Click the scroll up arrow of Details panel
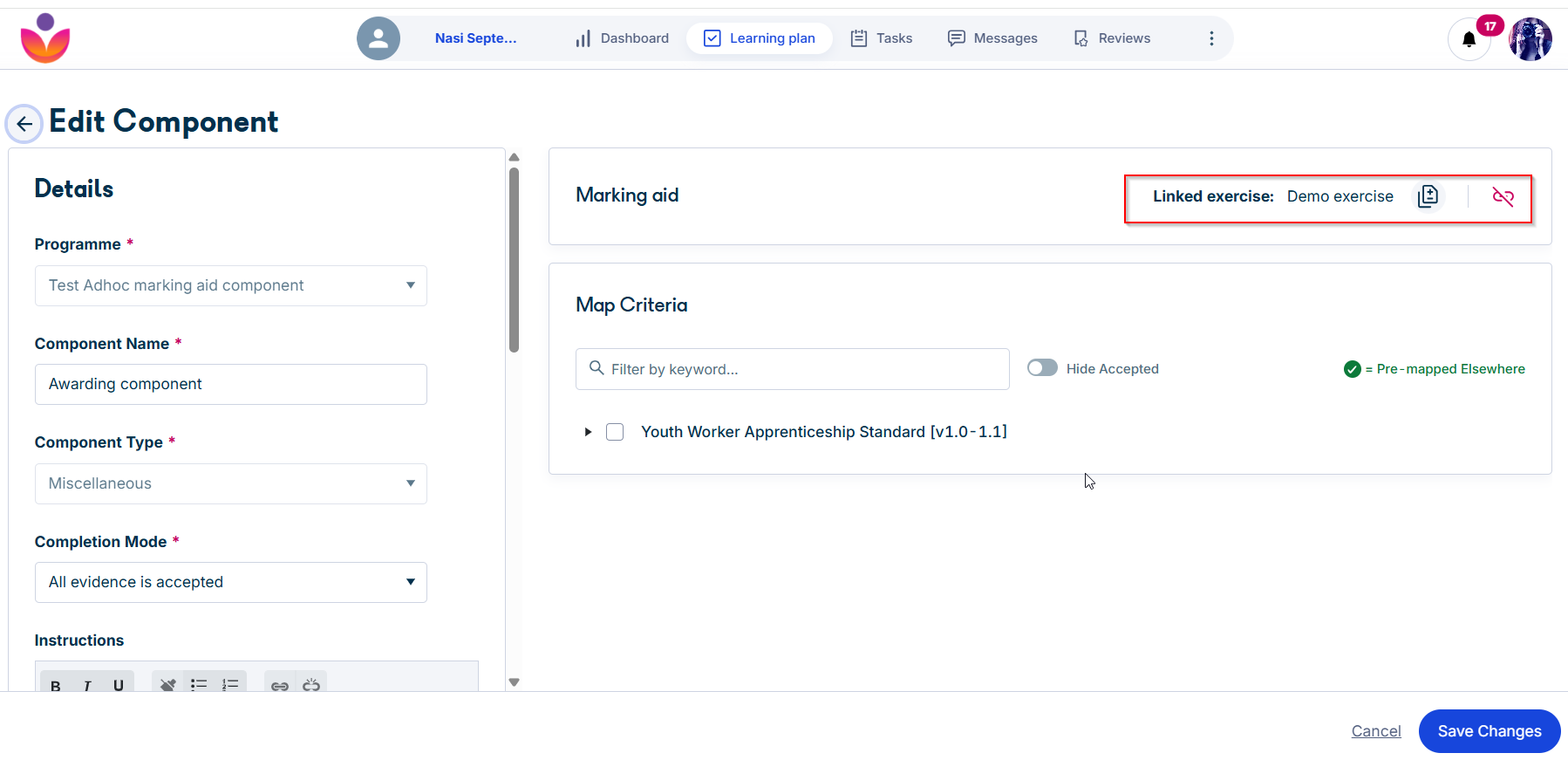Screen dimensions: 1568x760 coord(515,158)
